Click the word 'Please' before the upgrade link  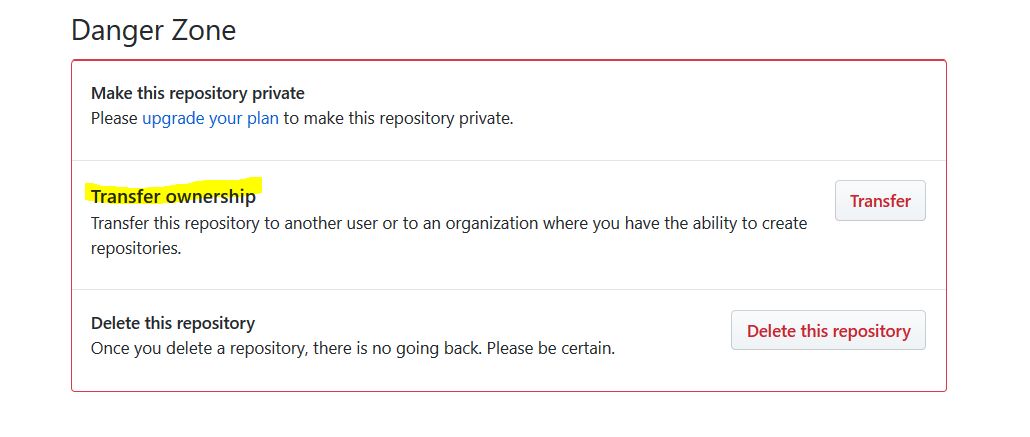click(114, 119)
